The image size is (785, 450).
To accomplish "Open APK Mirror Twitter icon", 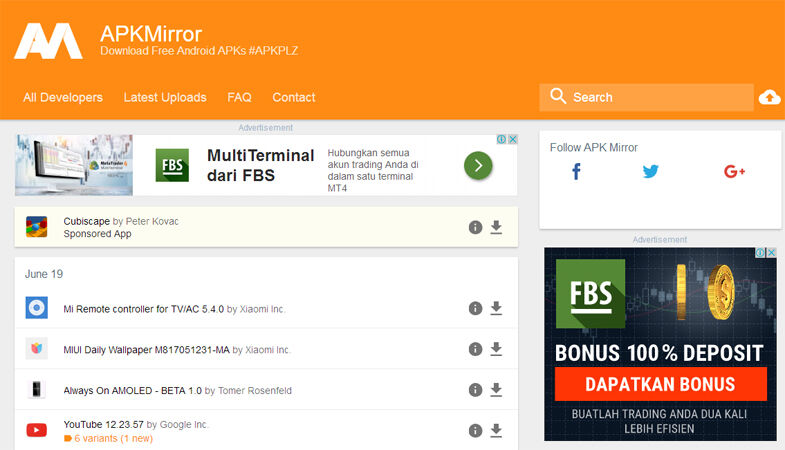I will 650,172.
